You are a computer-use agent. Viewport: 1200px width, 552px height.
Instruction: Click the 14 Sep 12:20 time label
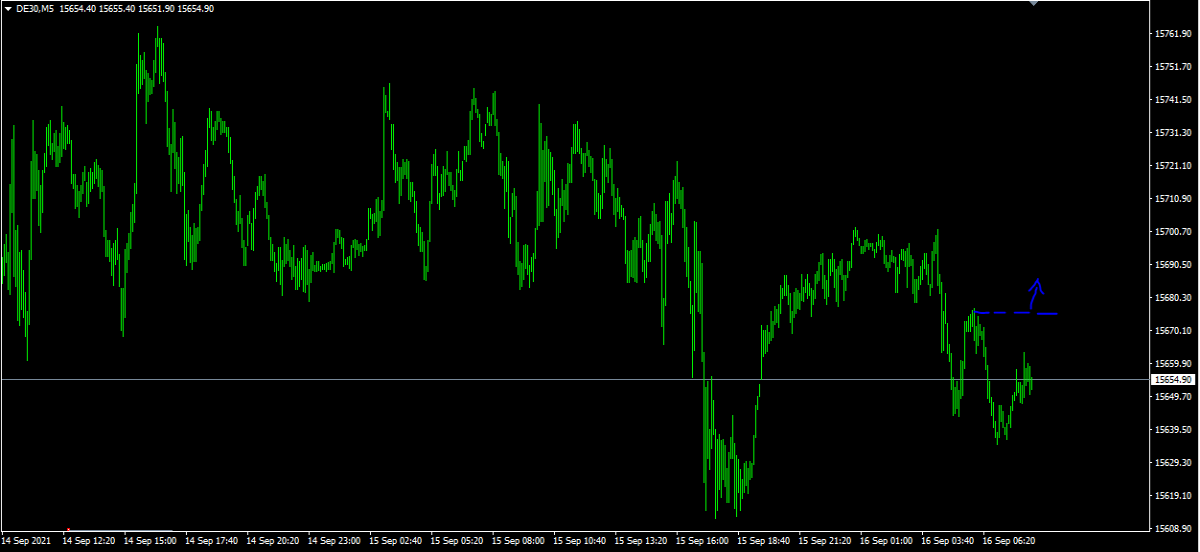tap(89, 541)
